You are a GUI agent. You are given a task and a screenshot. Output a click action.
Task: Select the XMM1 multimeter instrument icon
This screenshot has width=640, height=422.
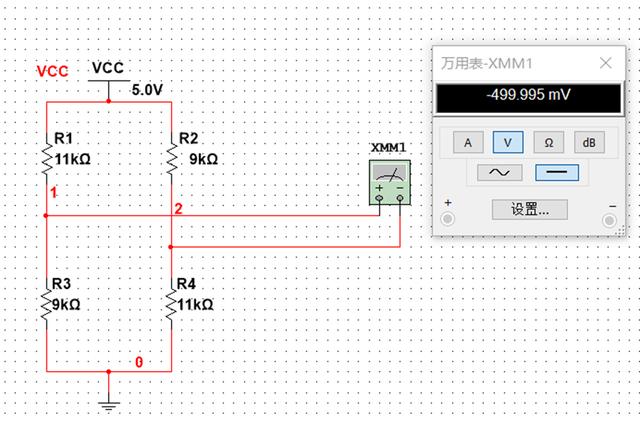(390, 182)
